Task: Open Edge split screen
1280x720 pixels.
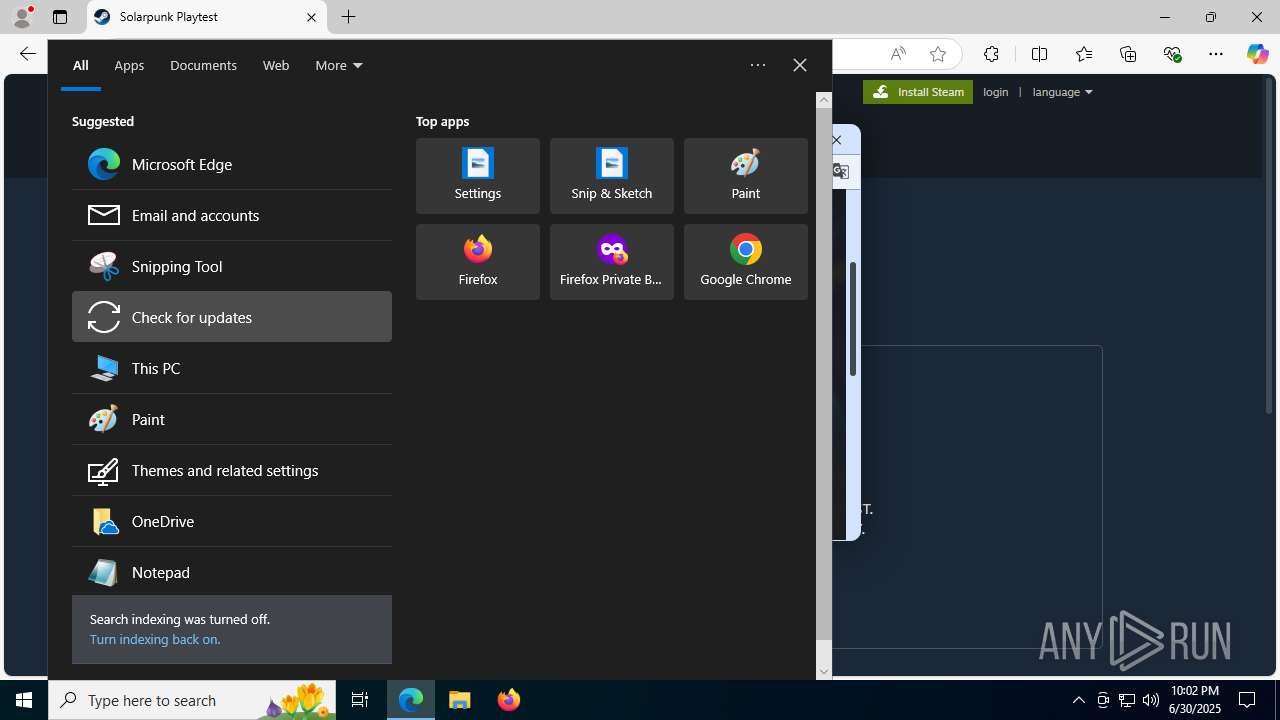Action: [1039, 54]
